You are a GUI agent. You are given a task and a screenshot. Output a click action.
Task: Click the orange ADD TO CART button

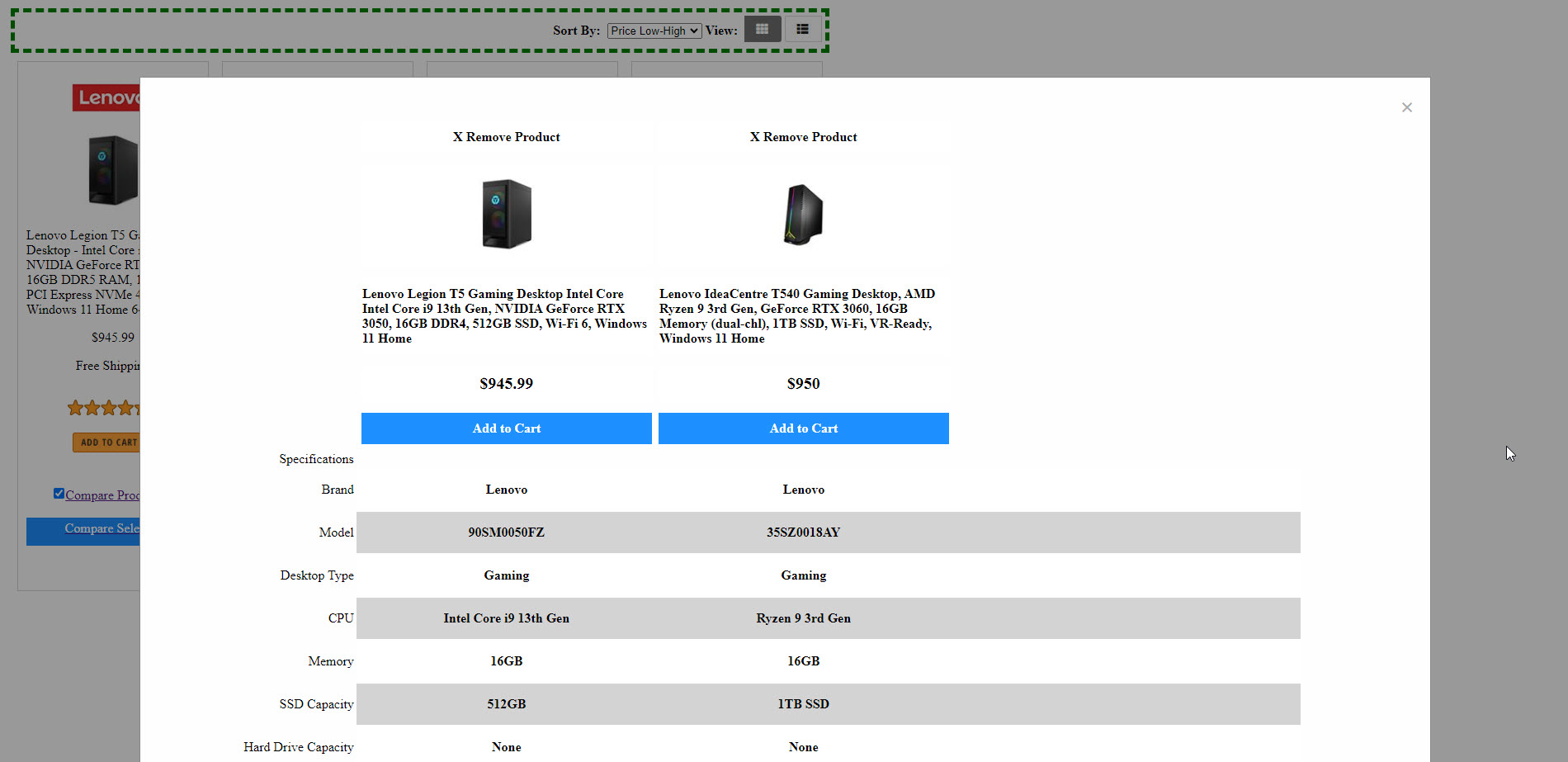106,443
